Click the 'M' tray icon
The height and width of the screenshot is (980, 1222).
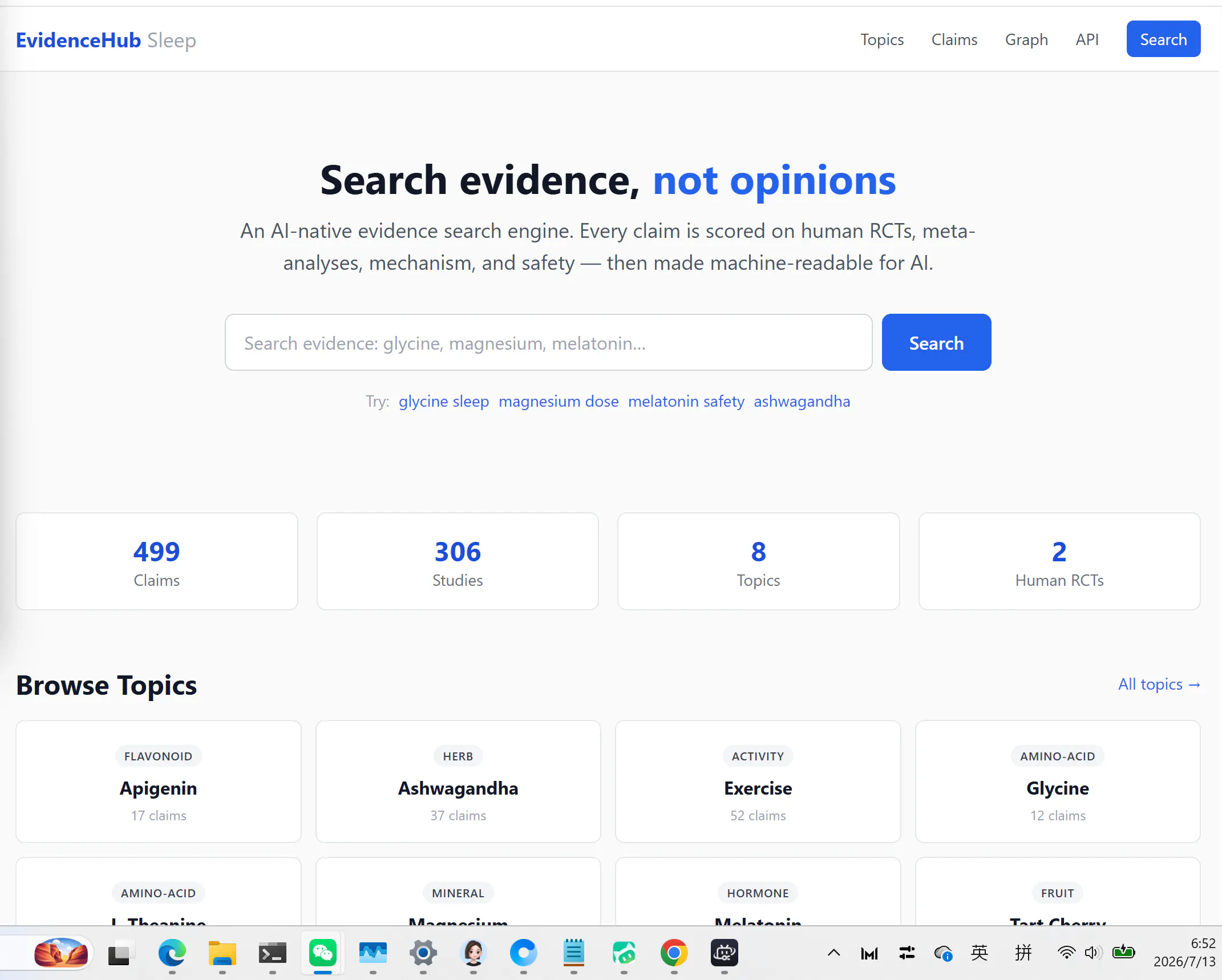[x=869, y=953]
